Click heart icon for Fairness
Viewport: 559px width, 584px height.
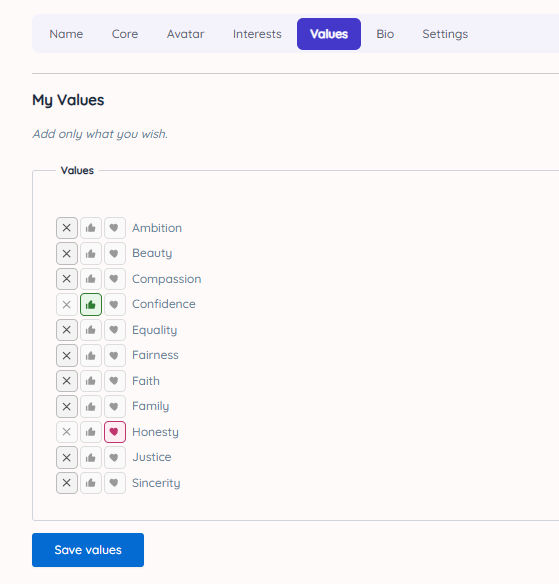click(x=114, y=356)
